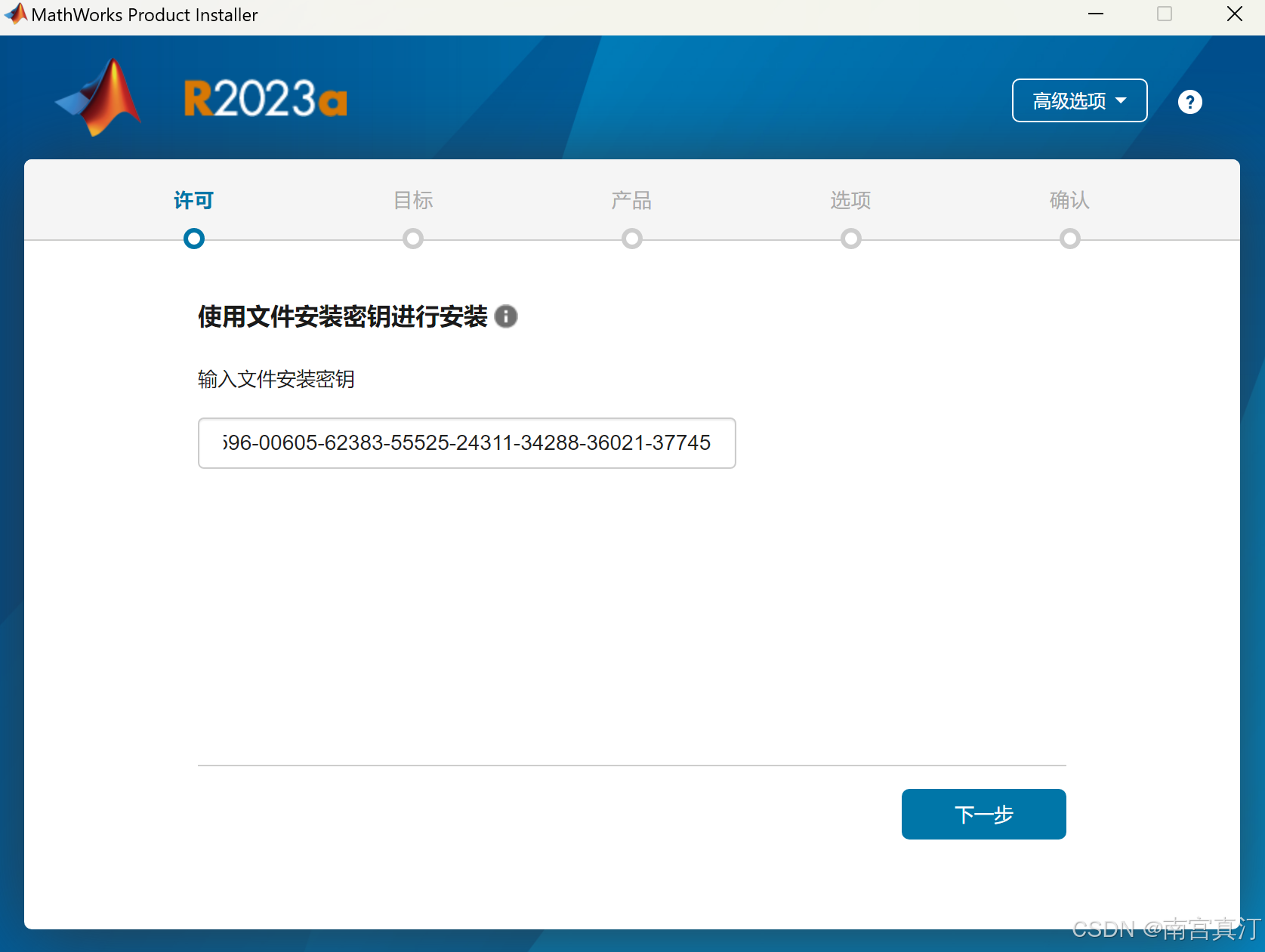Click the 产品 step circle marker

[632, 239]
